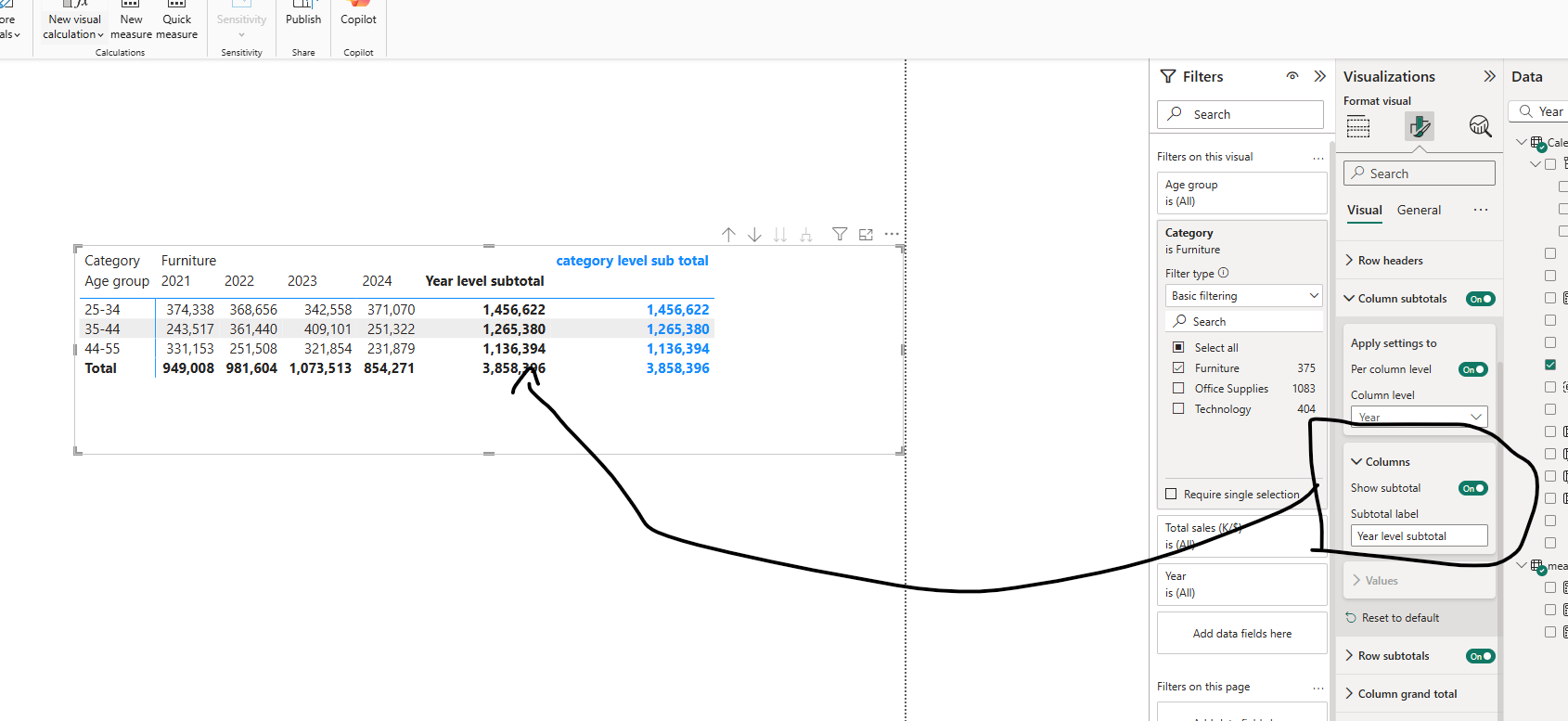1568x721 pixels.
Task: Toggle Per column level switch
Action: click(1472, 369)
